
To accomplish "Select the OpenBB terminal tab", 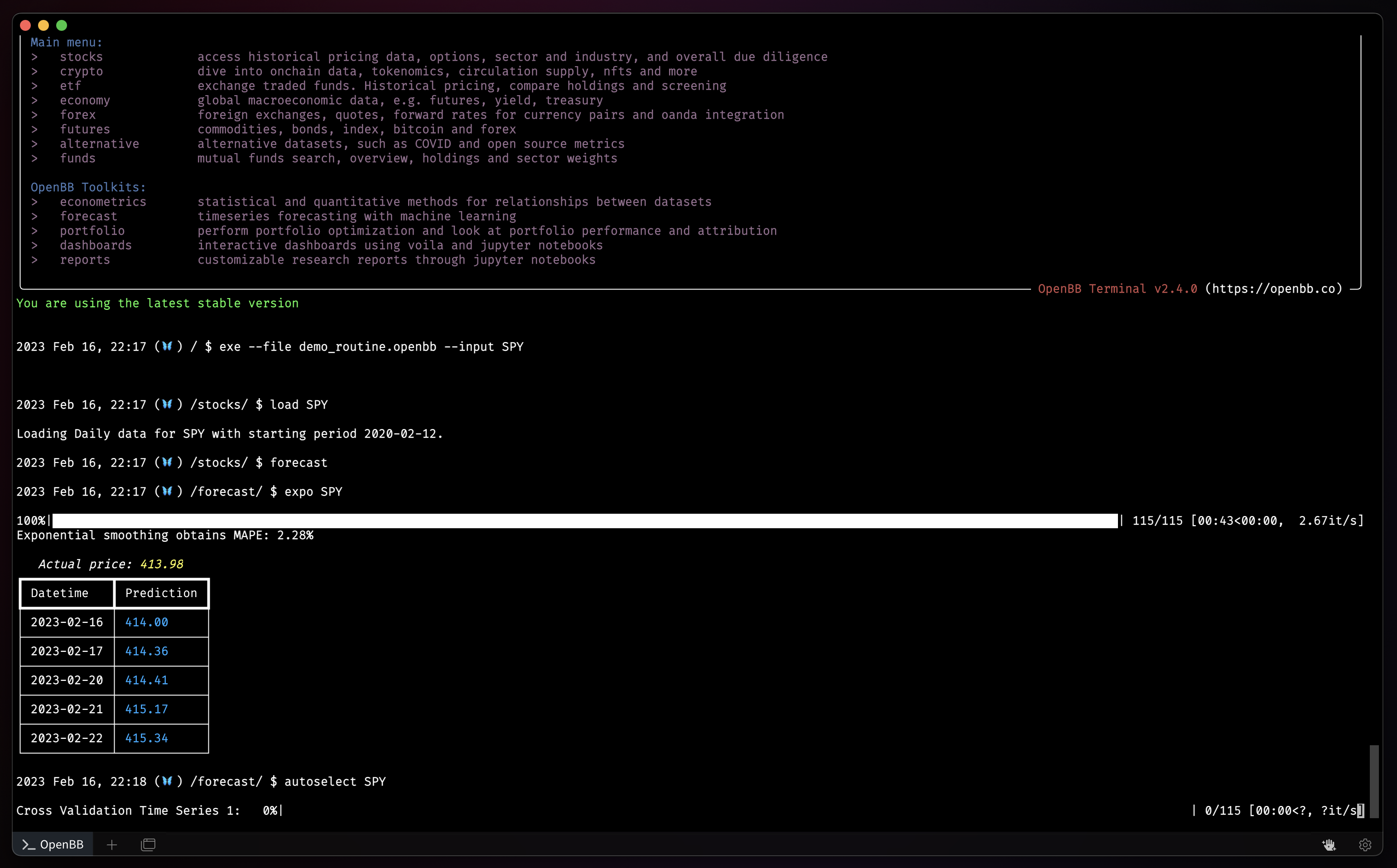I will click(x=53, y=844).
